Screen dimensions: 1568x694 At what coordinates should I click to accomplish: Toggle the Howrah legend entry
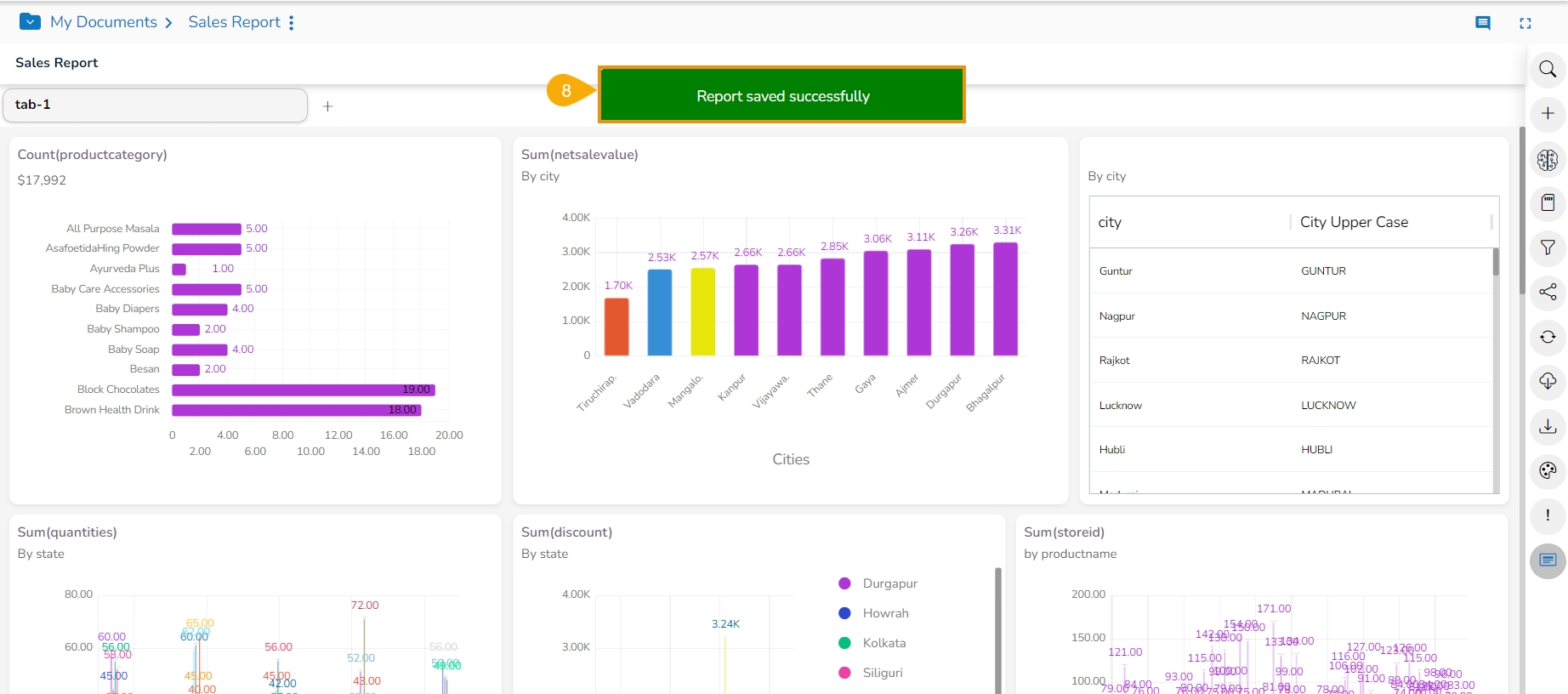tap(873, 613)
